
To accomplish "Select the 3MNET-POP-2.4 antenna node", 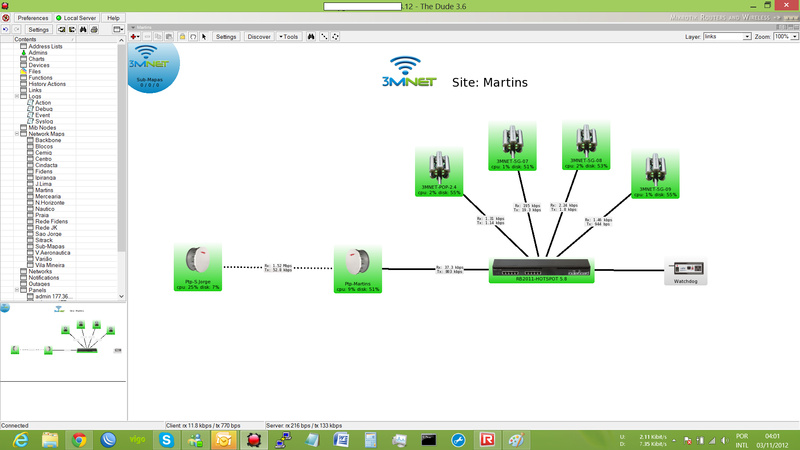I will pyautogui.click(x=439, y=172).
